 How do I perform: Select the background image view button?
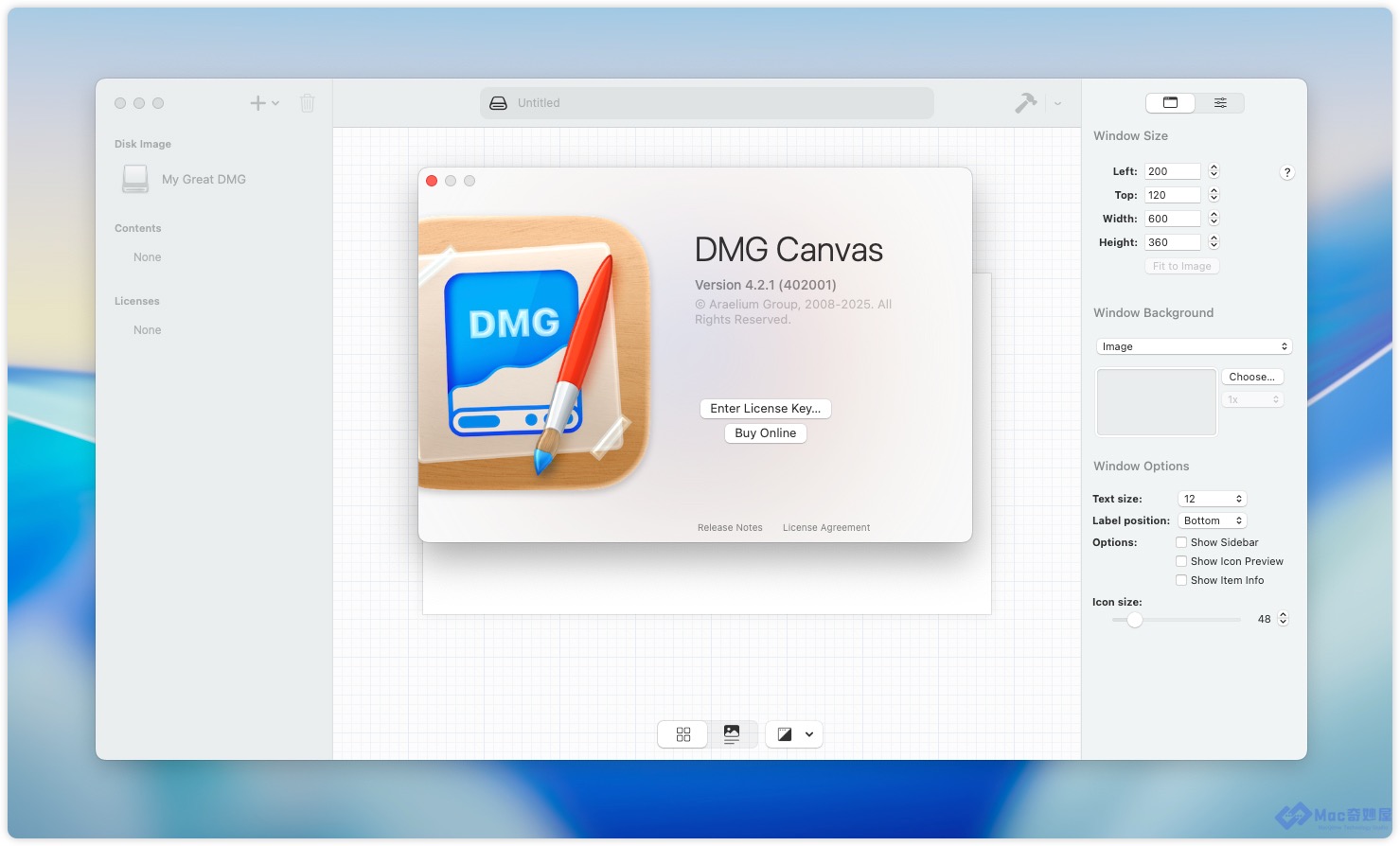point(732,734)
